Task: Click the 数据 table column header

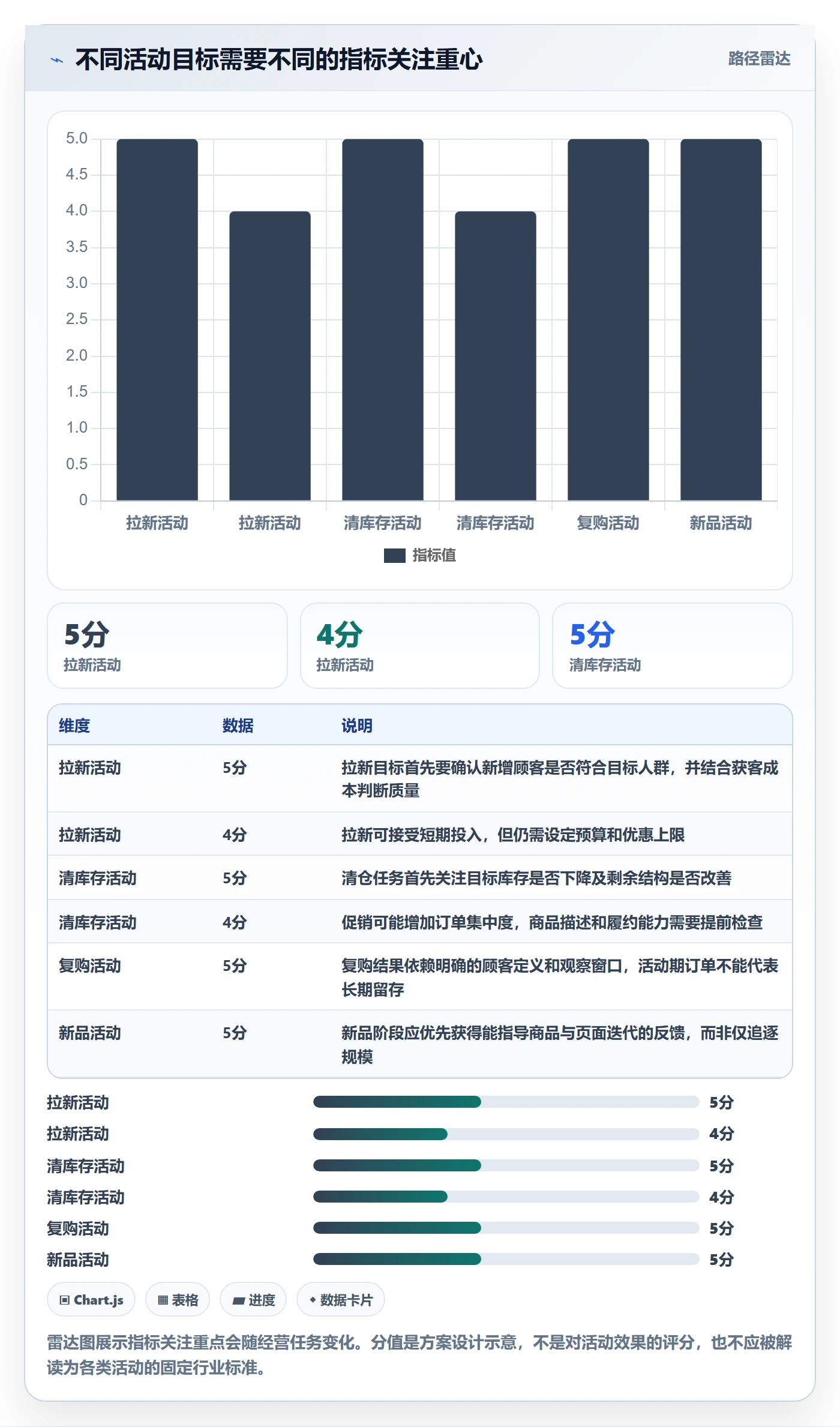Action: (238, 726)
